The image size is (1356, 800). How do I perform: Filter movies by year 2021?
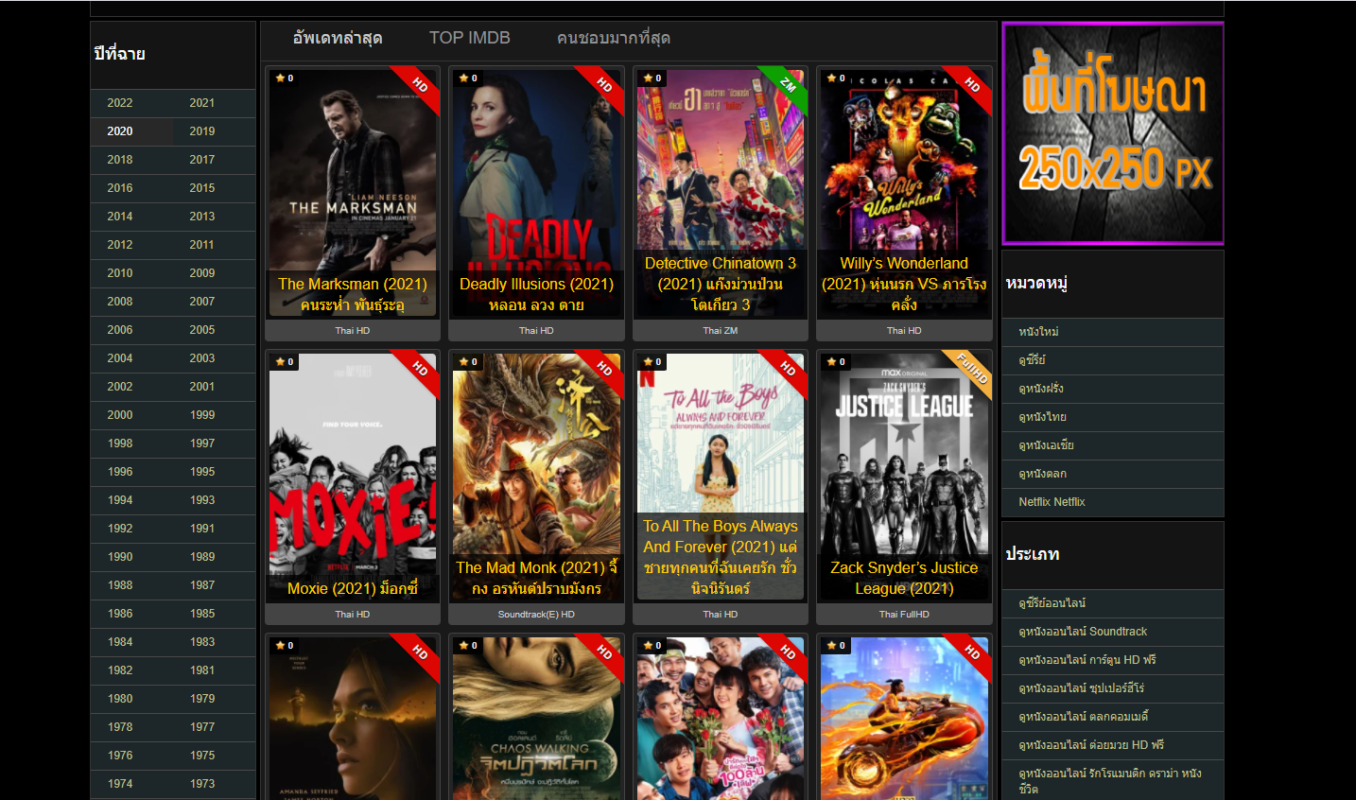(202, 103)
